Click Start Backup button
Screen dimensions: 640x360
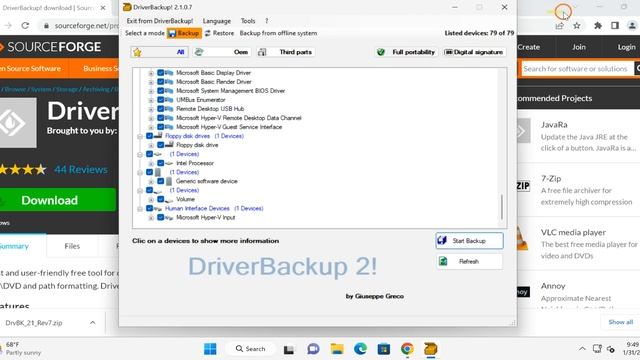tap(469, 241)
